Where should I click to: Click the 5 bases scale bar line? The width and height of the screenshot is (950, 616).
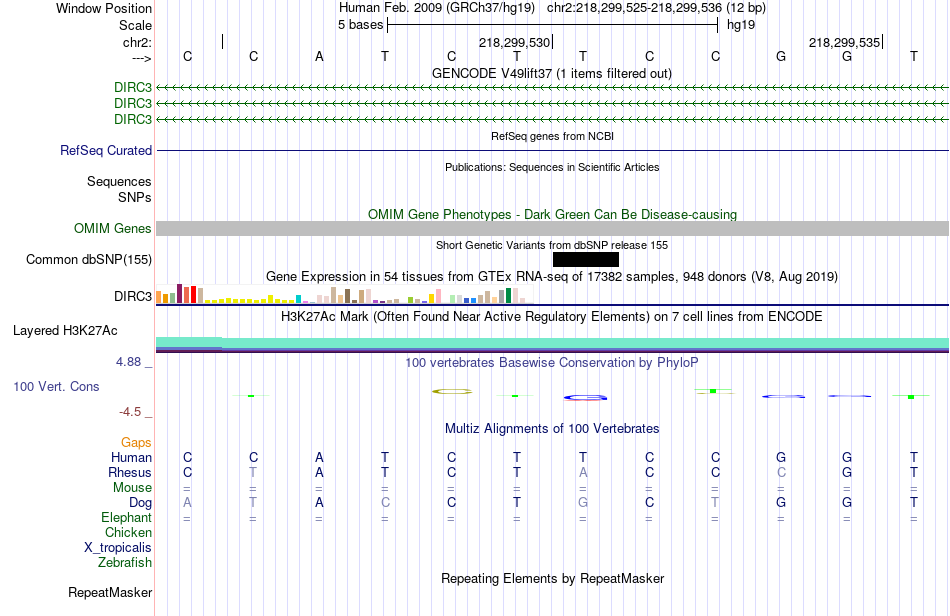point(553,25)
